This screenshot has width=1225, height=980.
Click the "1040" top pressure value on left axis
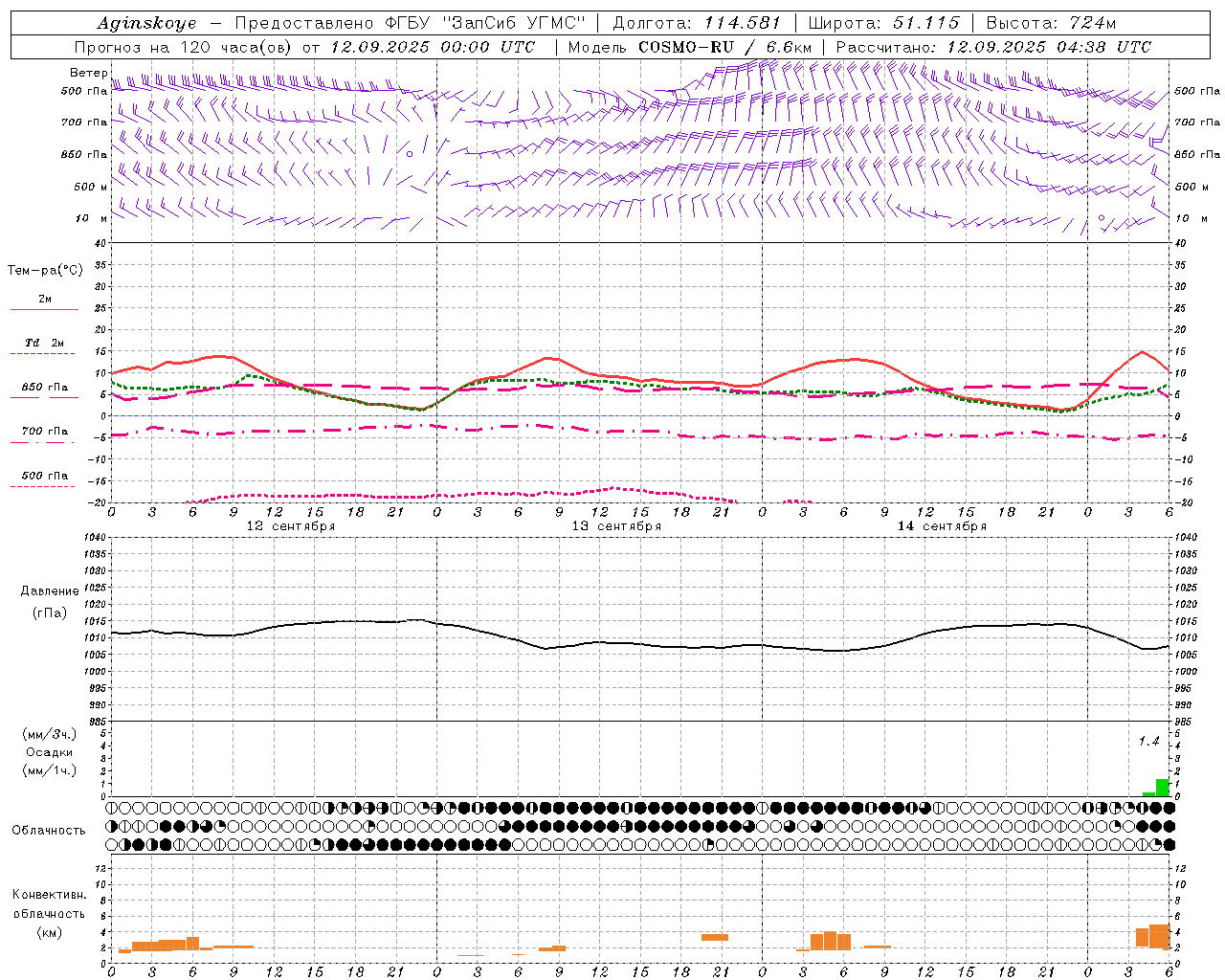(94, 538)
